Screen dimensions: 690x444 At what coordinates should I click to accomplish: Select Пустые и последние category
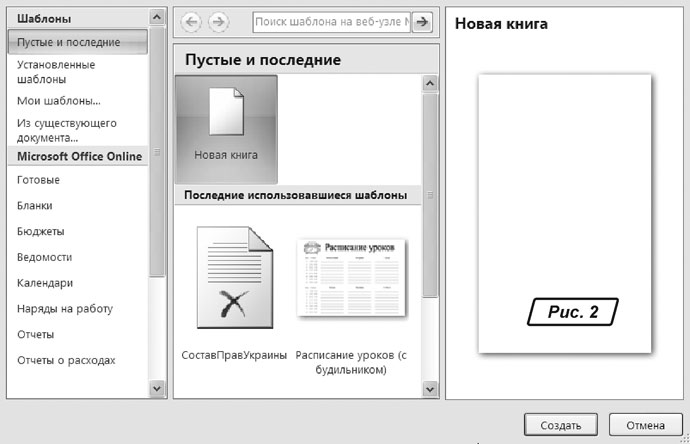pos(69,42)
